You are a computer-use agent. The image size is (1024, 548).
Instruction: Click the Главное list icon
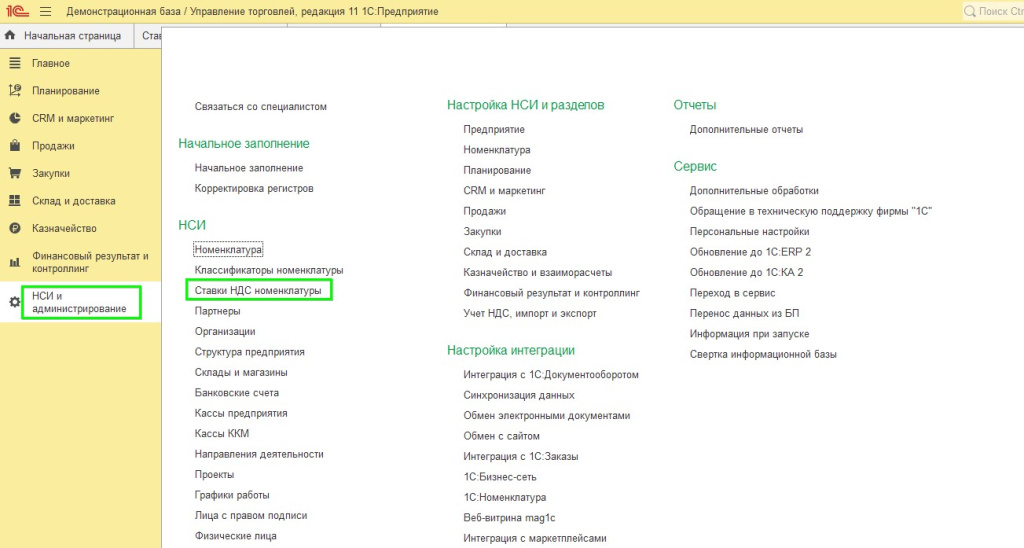point(14,63)
